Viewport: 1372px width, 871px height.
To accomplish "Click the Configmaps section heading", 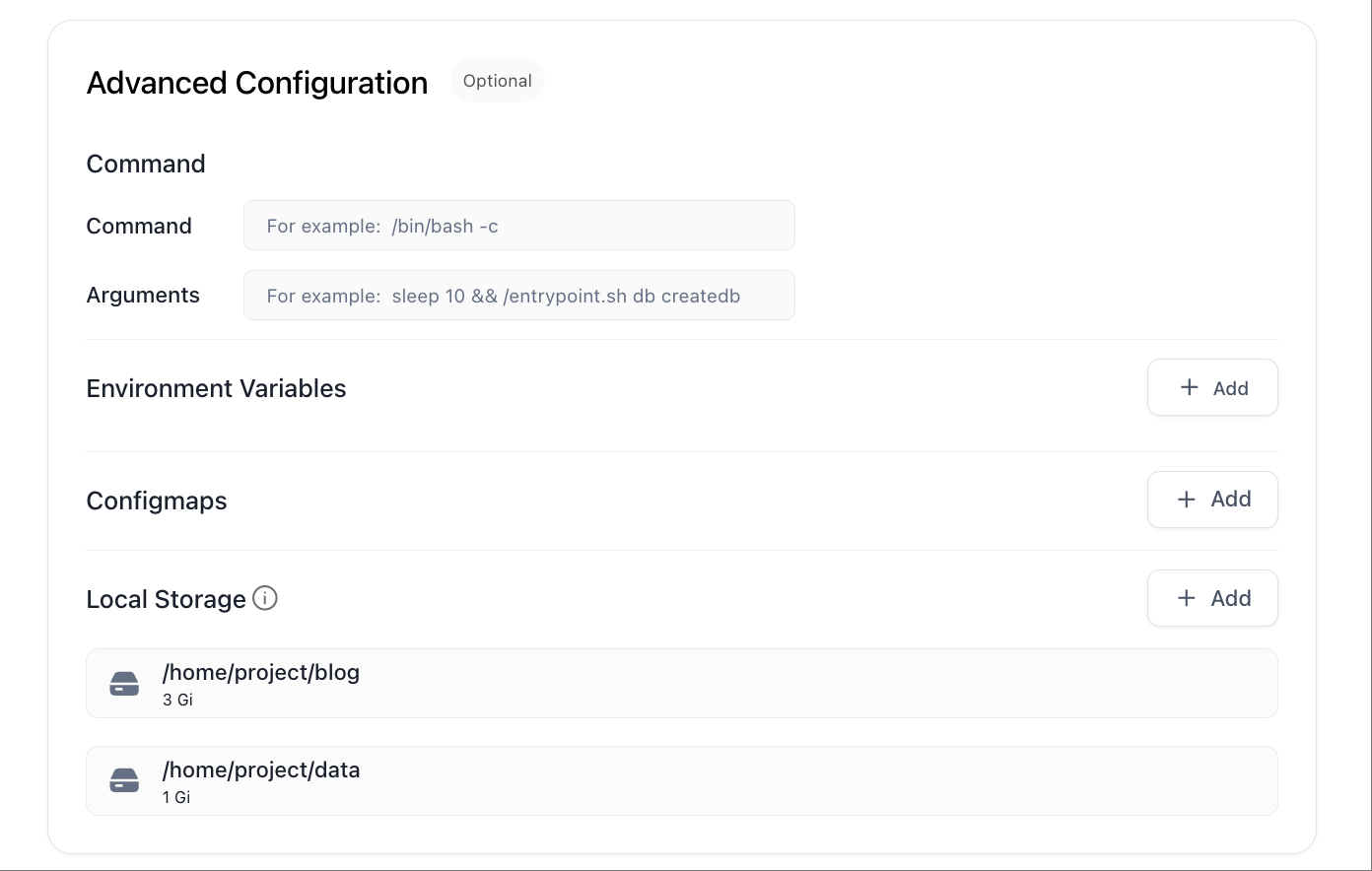I will (x=157, y=501).
